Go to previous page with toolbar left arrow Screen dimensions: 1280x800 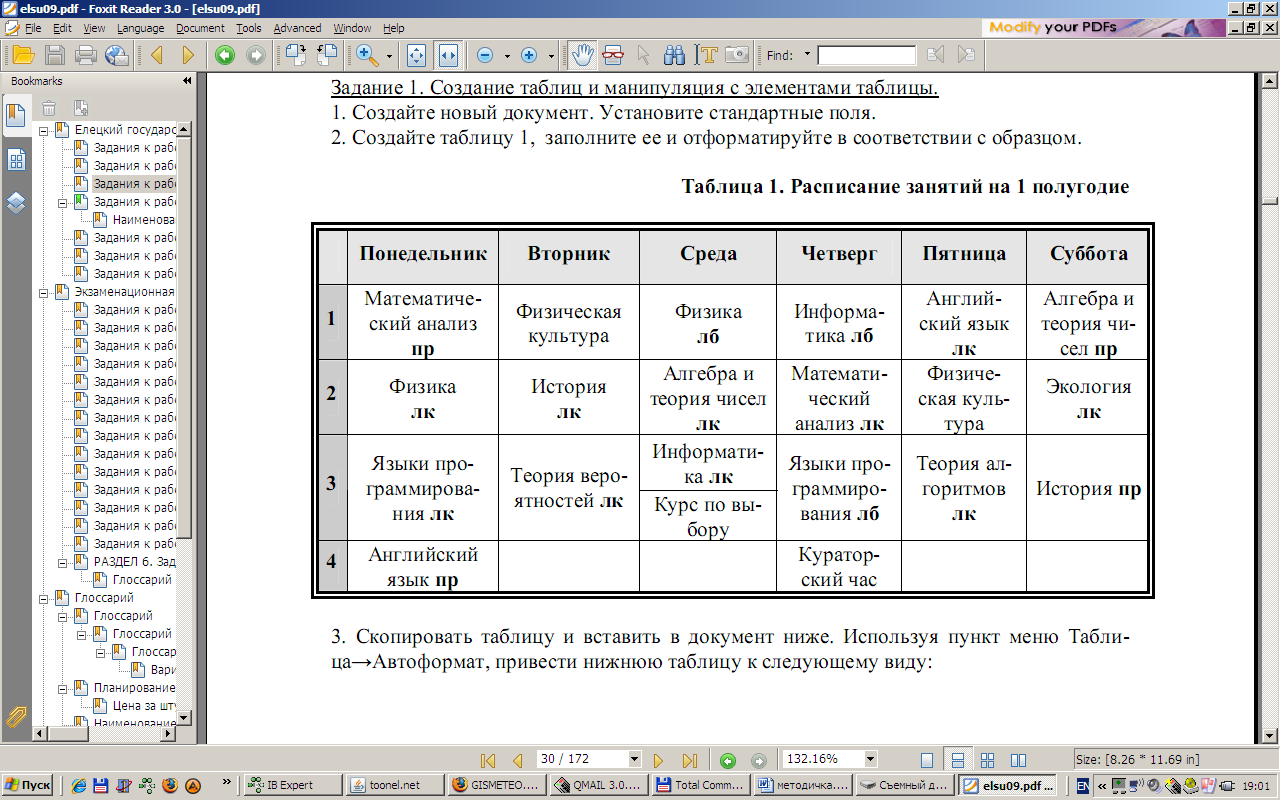pos(157,55)
